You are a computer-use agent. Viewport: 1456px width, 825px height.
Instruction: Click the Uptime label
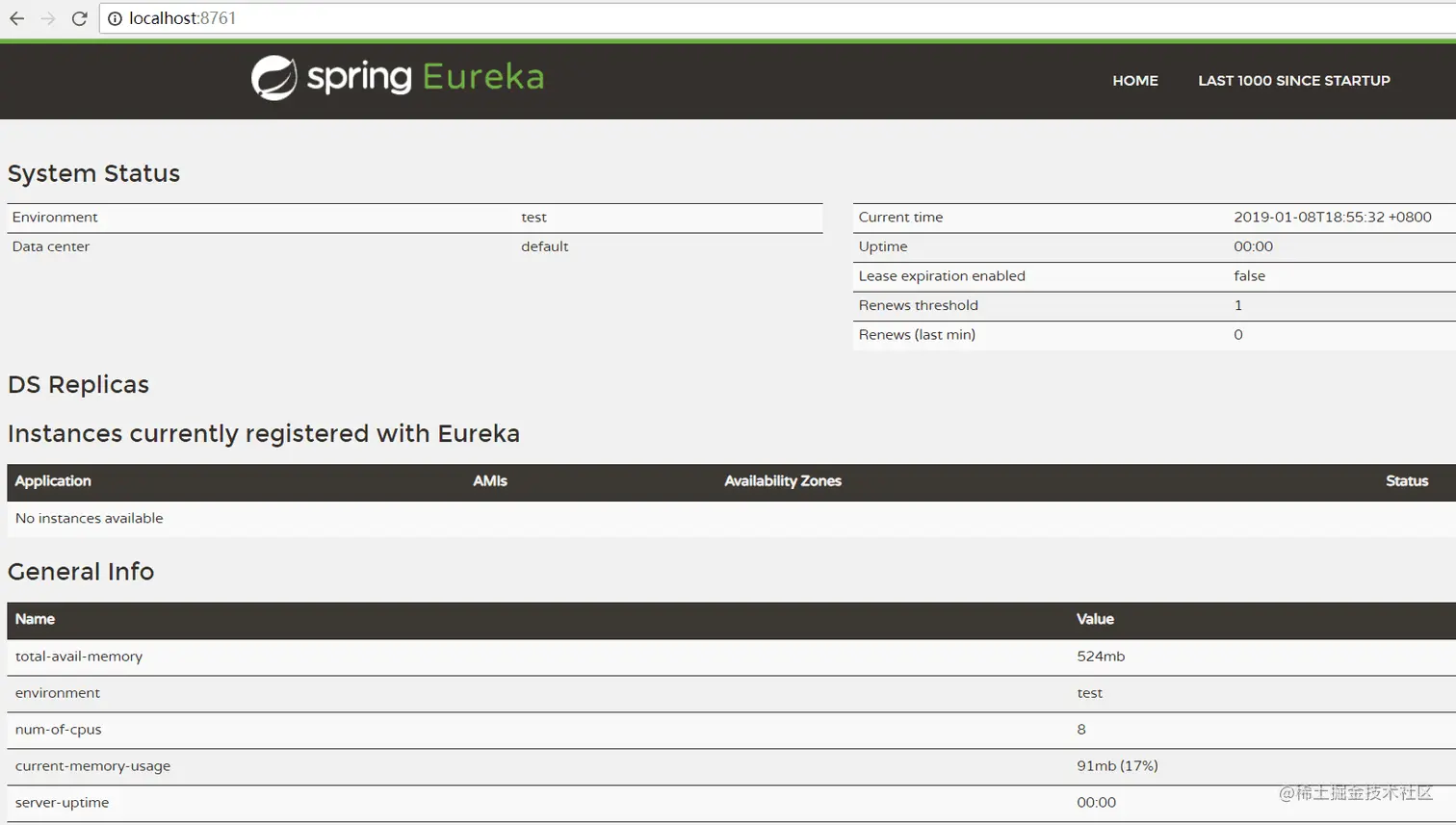(883, 246)
